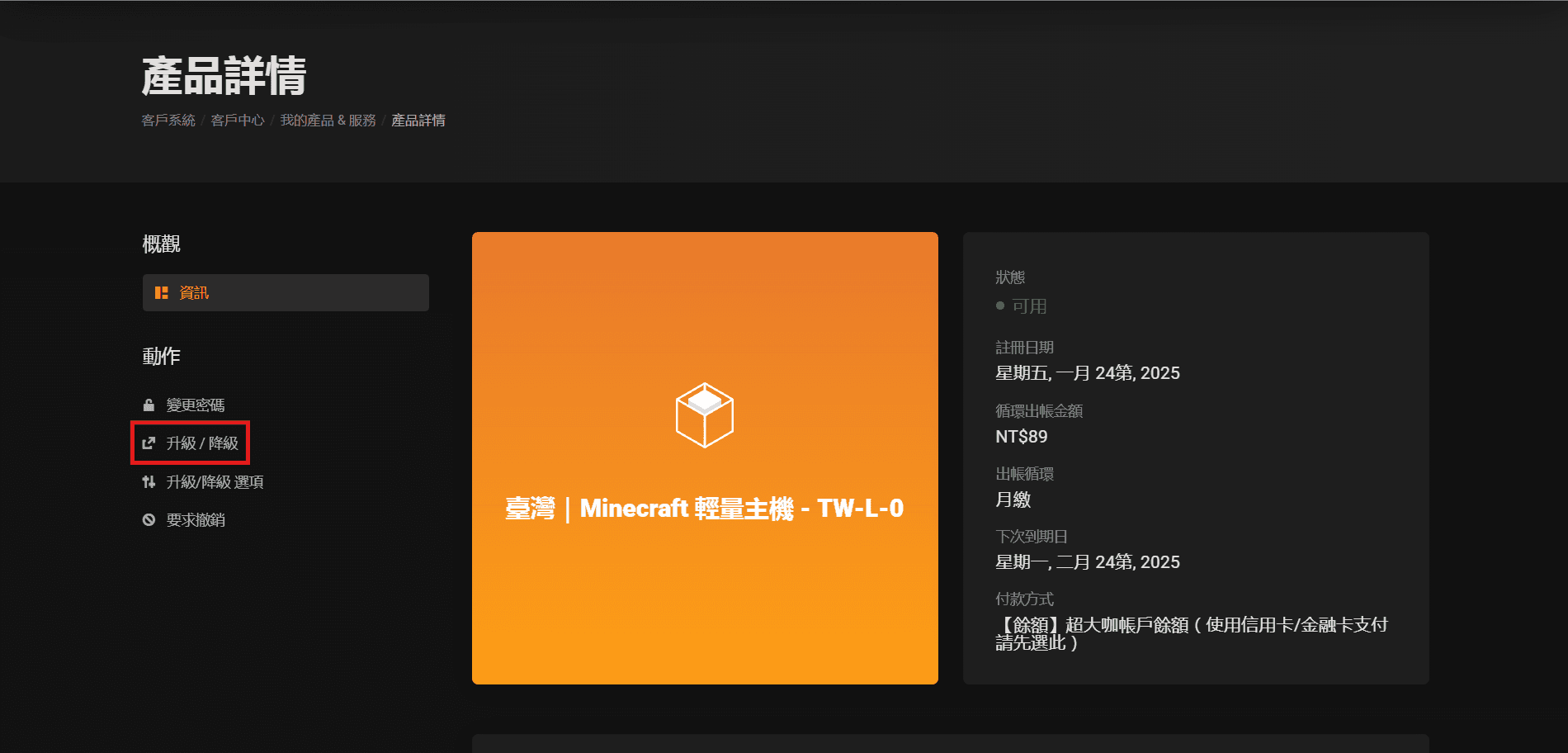Click product title 臺灣｜Minecraft 輕量主機 - TW-L-0
This screenshot has width=1568, height=753.
pyautogui.click(x=705, y=509)
